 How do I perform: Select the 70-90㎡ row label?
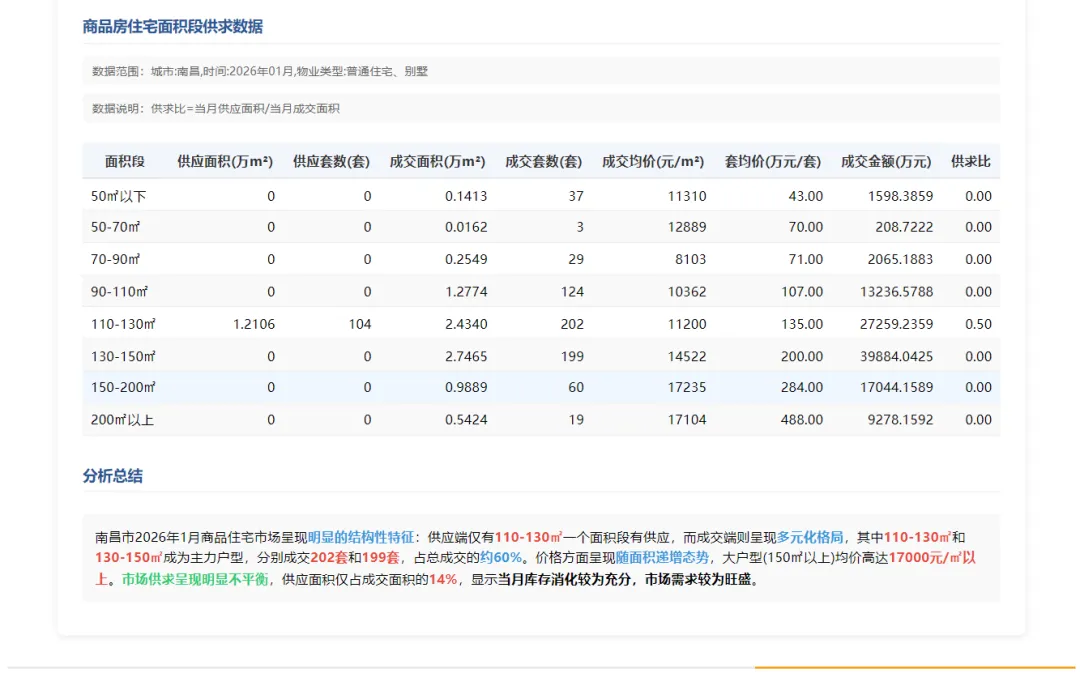point(116,259)
